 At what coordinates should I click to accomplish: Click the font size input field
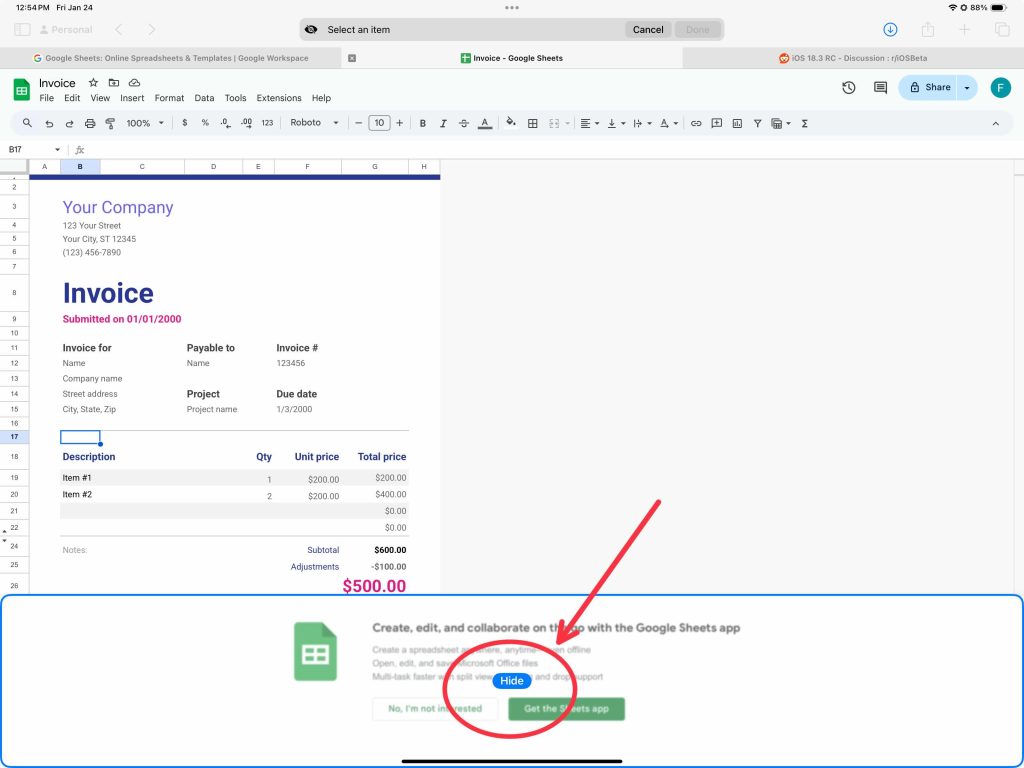pos(379,123)
